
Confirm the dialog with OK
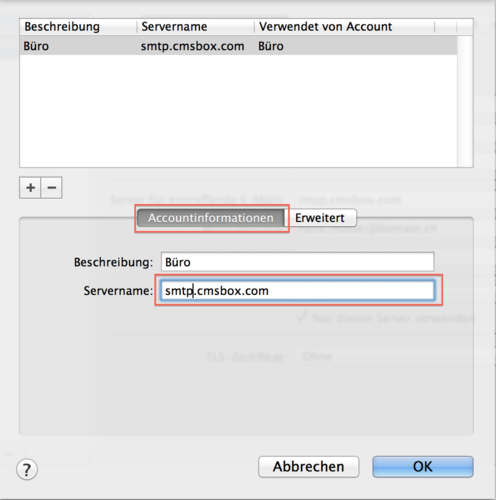pos(423,467)
